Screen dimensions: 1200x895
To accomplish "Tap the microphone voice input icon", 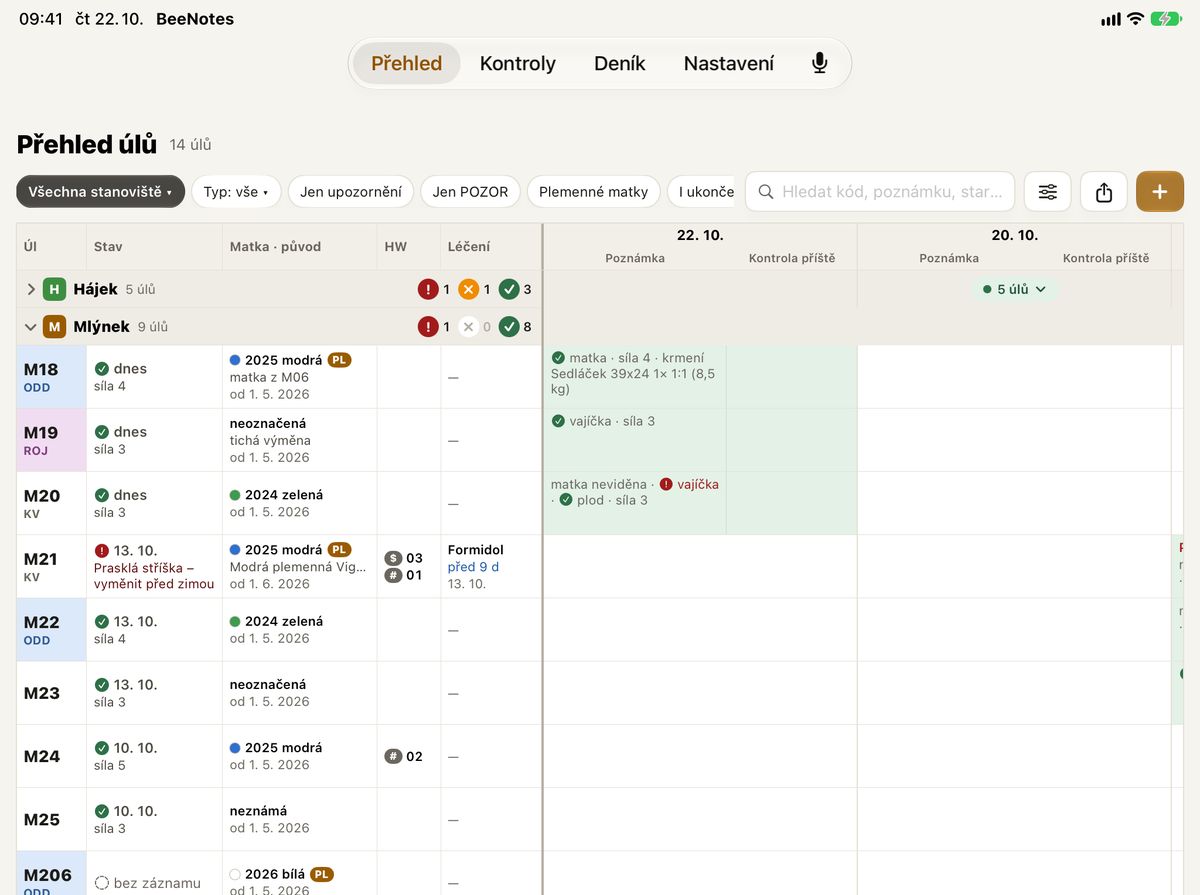I will [820, 63].
